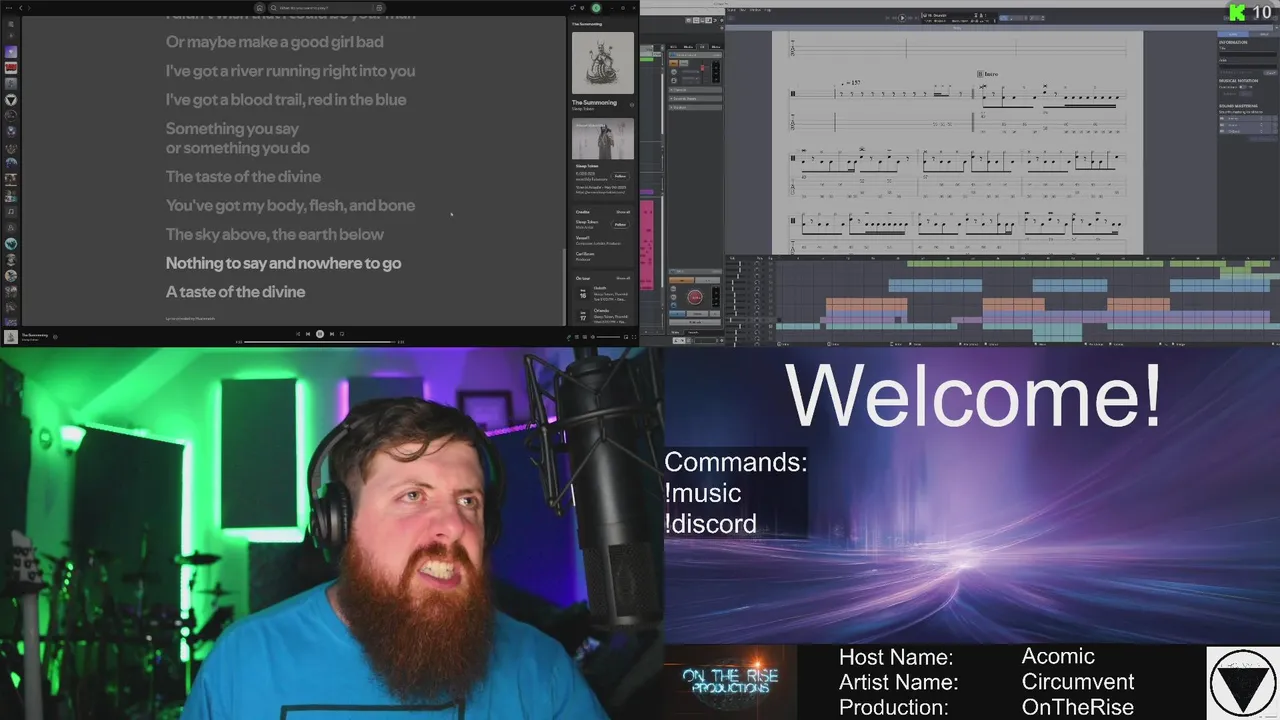This screenshot has height=720, width=1280.
Task: Follow Sleep Token in the Credits section
Action: click(621, 225)
